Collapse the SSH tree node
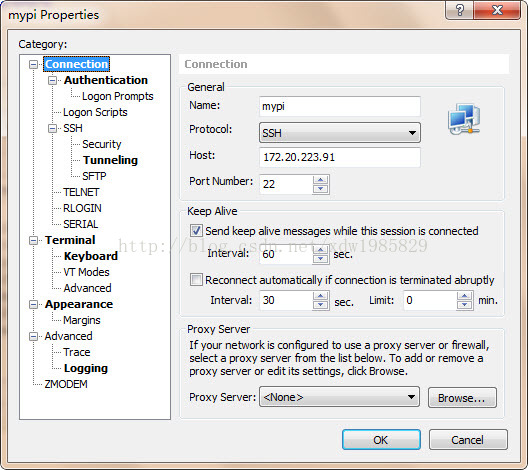 pyautogui.click(x=52, y=128)
